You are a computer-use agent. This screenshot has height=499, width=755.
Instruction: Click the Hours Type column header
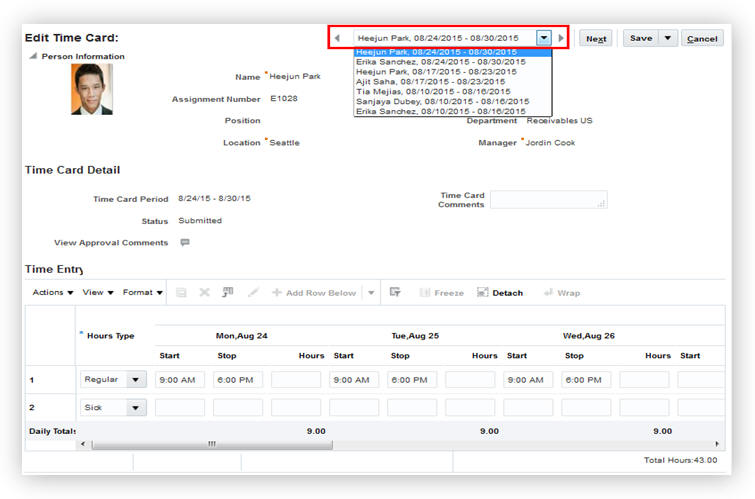click(x=110, y=336)
